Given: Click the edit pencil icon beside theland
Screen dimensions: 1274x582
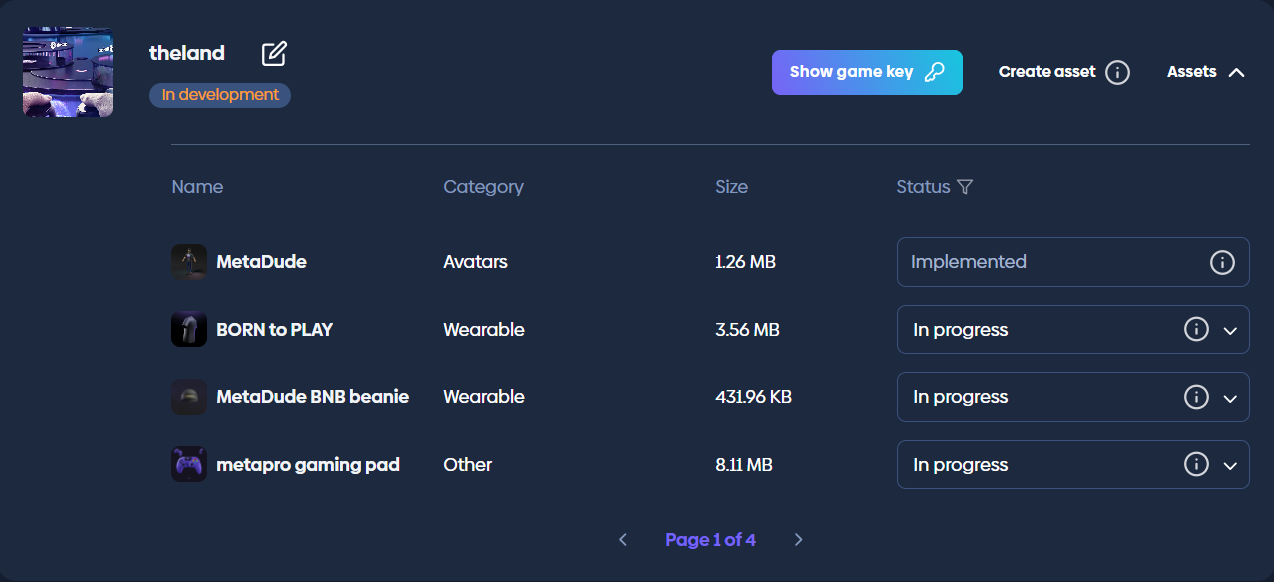Looking at the screenshot, I should [274, 54].
